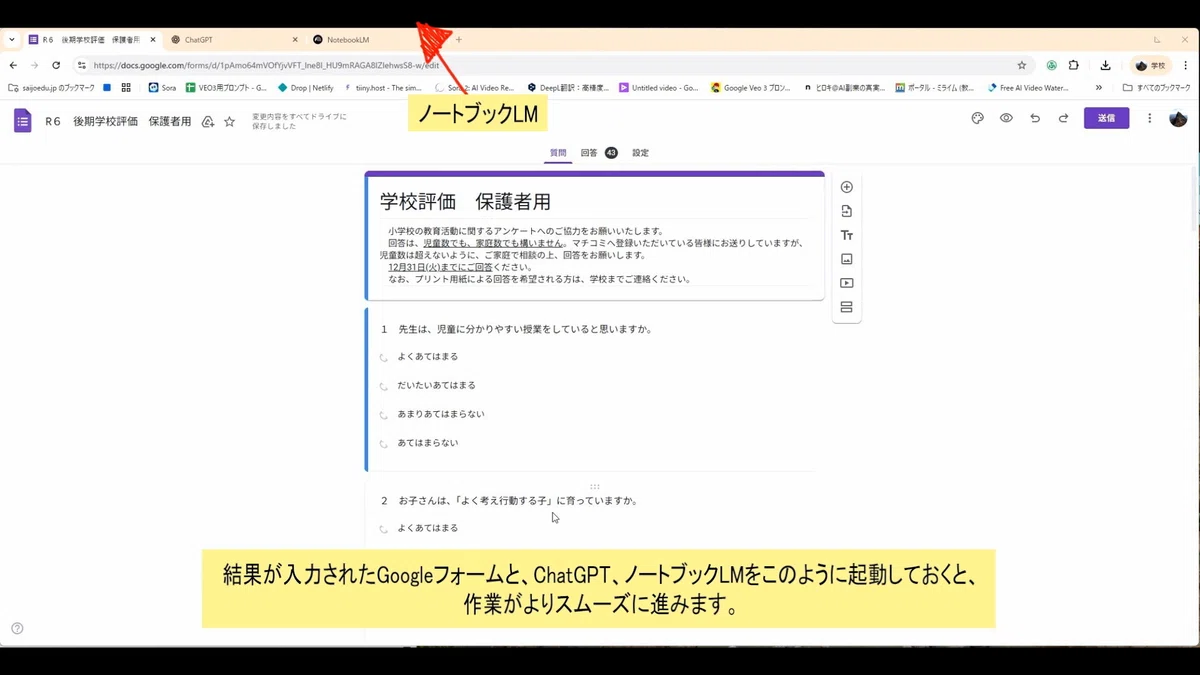Click the docs.google.com address bar URL
The width and height of the screenshot is (1200, 675).
point(266,65)
